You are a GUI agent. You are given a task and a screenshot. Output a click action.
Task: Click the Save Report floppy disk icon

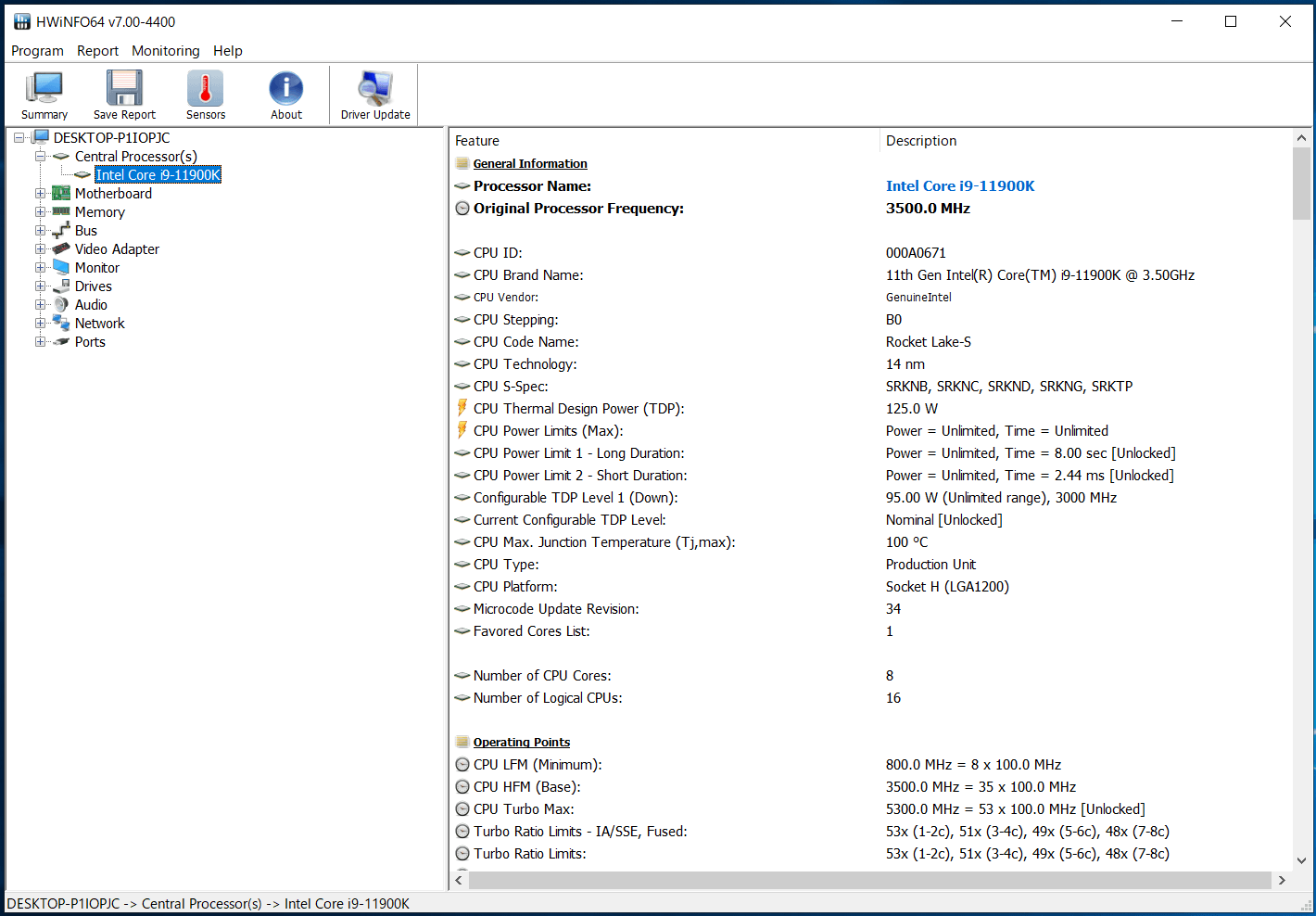(124, 89)
